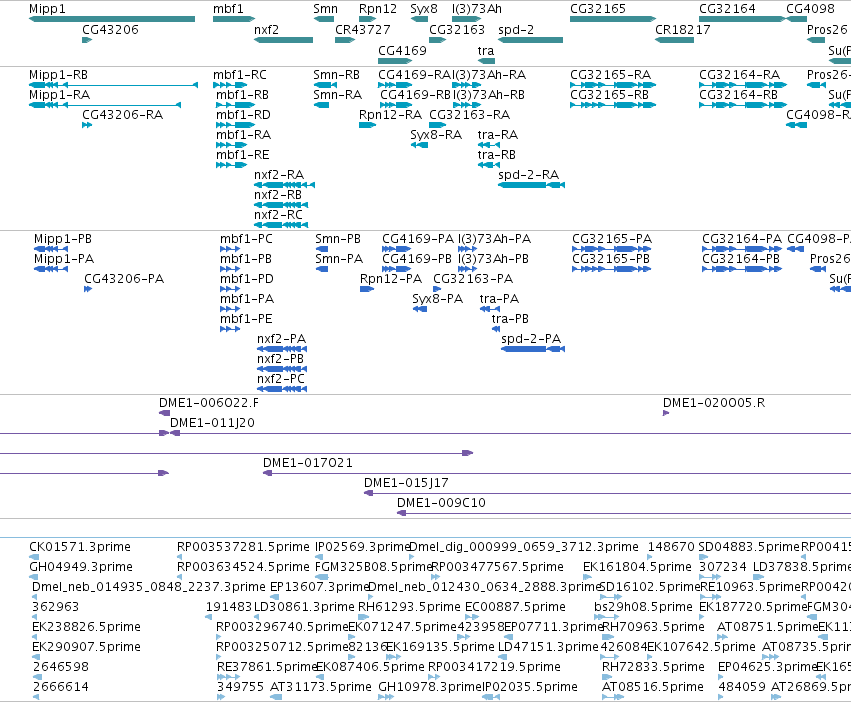Select the Syx8-RA transcript label
851x702 pixels.
coord(436,135)
